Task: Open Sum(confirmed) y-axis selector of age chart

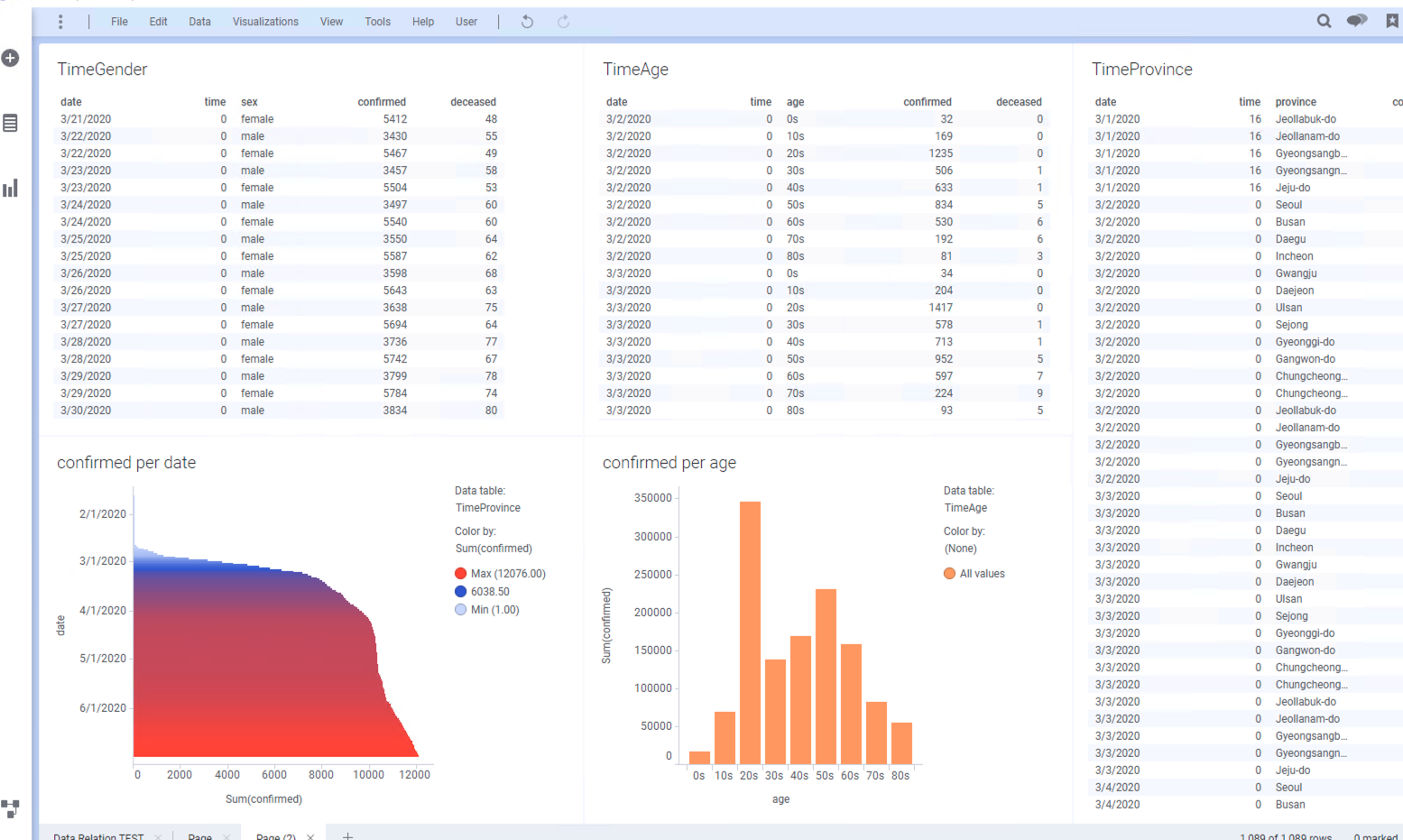Action: (x=606, y=626)
